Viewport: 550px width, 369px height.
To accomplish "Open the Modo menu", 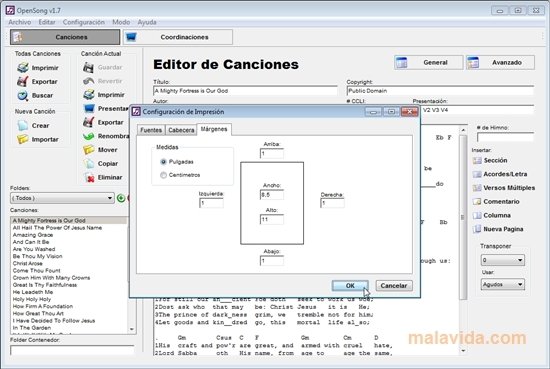I will click(121, 22).
